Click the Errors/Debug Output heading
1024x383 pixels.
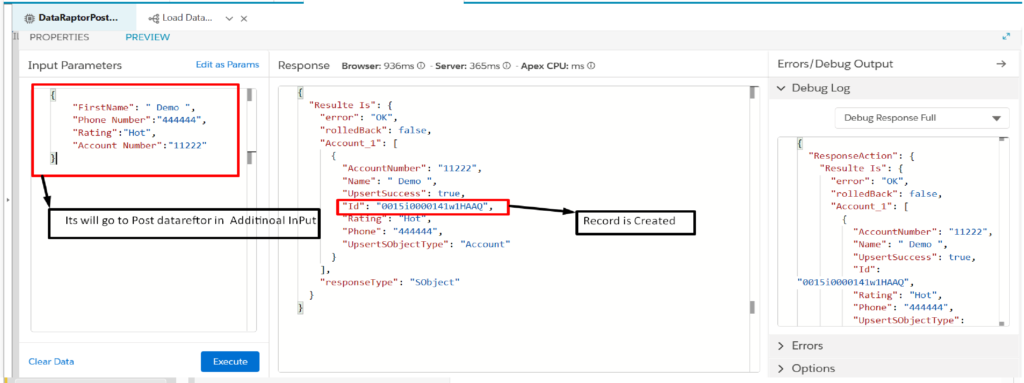point(835,64)
